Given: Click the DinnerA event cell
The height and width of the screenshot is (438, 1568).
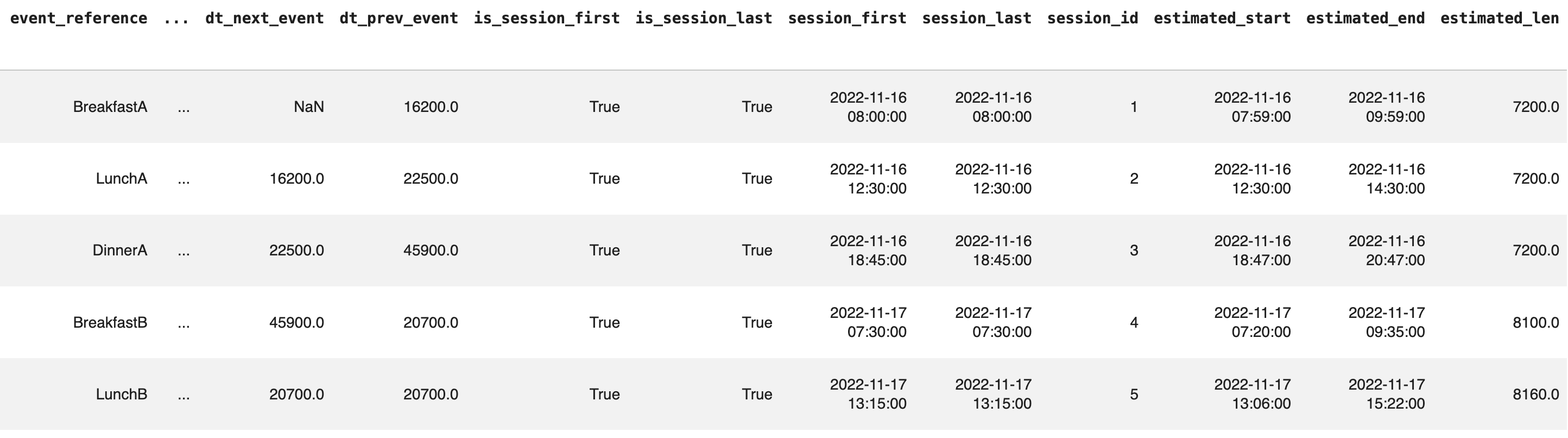Looking at the screenshot, I should pyautogui.click(x=120, y=251).
